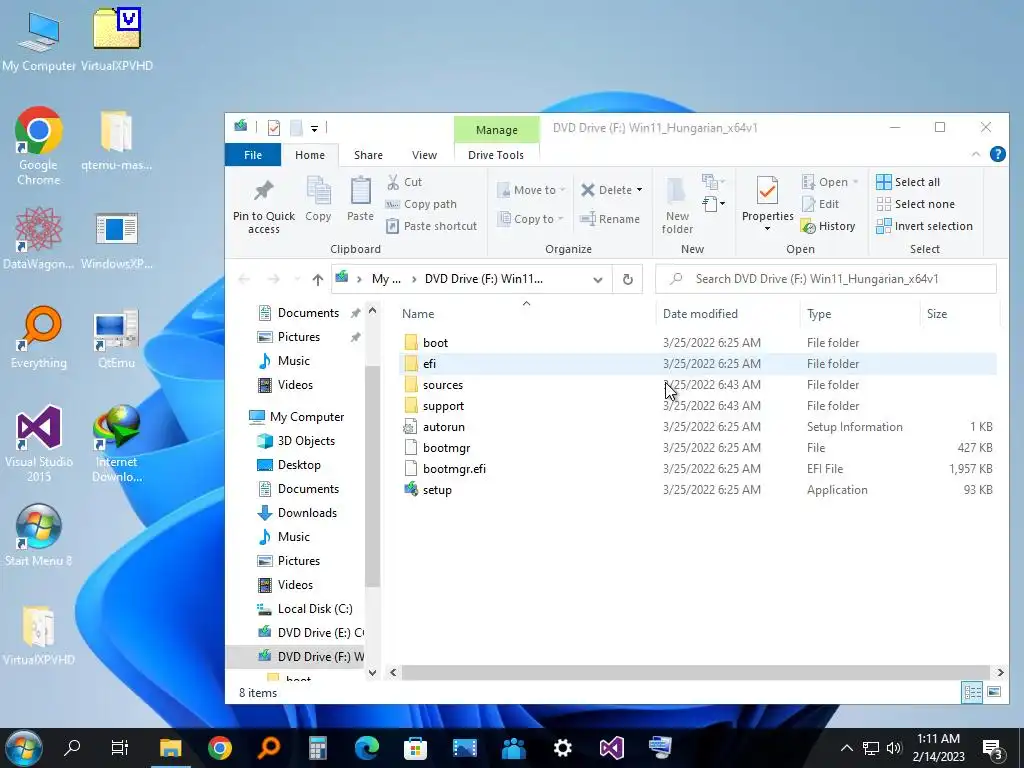Select Visual Studio 2015 desktop icon
Screen dimensions: 1024x768
click(x=39, y=443)
